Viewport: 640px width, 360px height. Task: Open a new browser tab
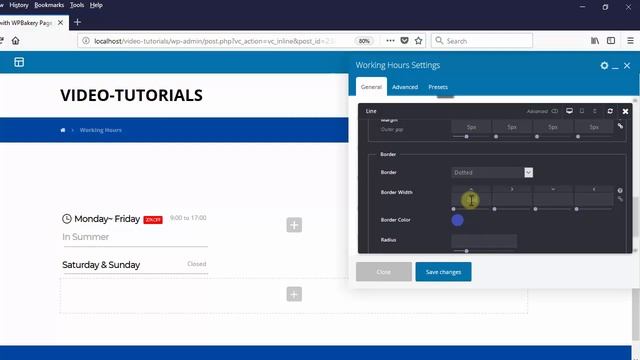pos(78,22)
